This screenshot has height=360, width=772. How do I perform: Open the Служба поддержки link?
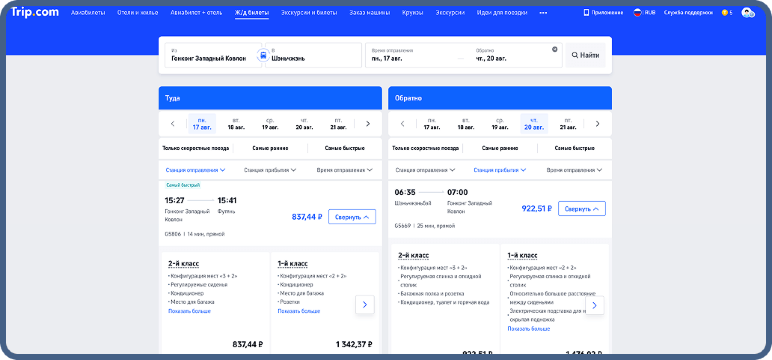tap(688, 13)
